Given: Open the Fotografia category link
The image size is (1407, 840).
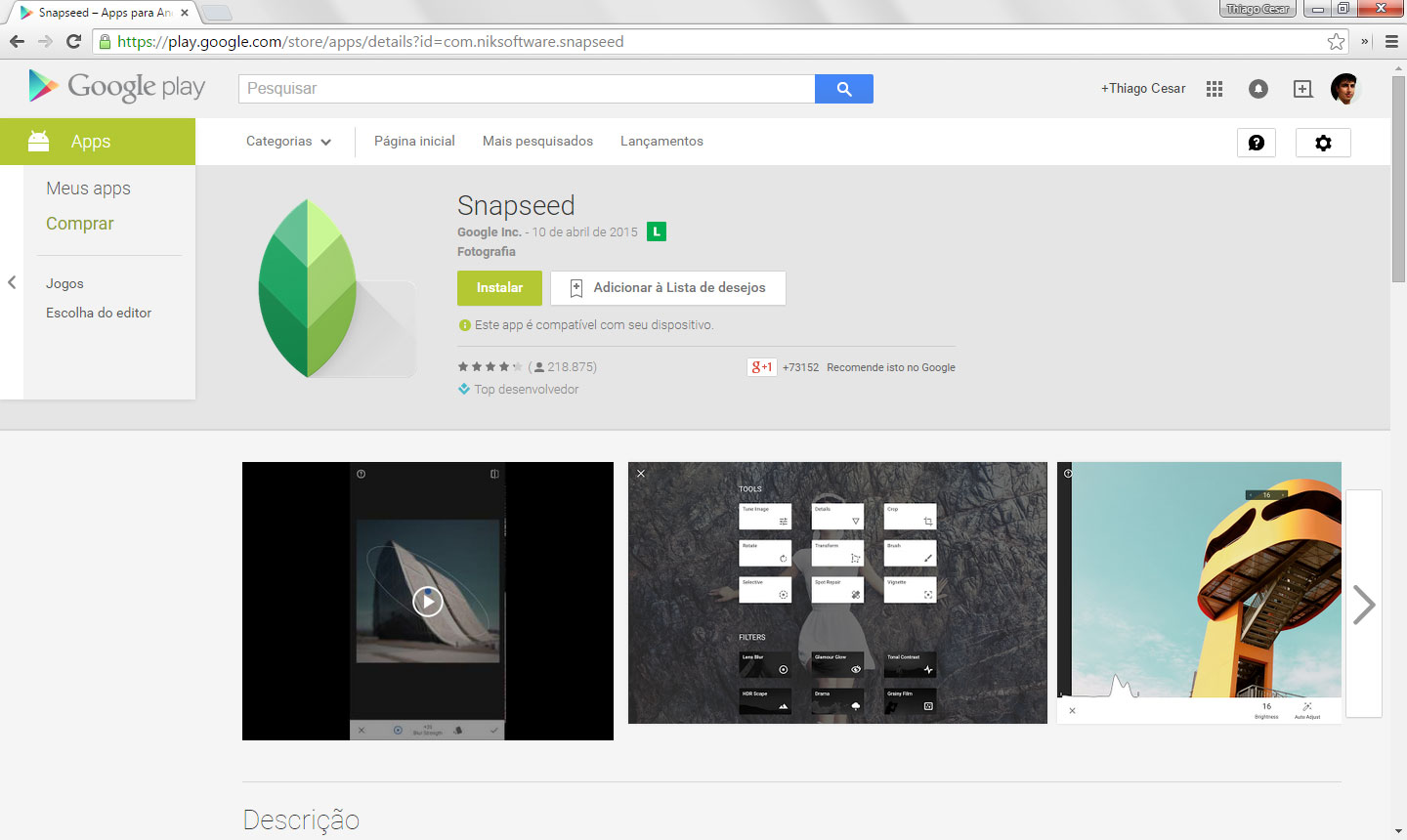Looking at the screenshot, I should (487, 252).
